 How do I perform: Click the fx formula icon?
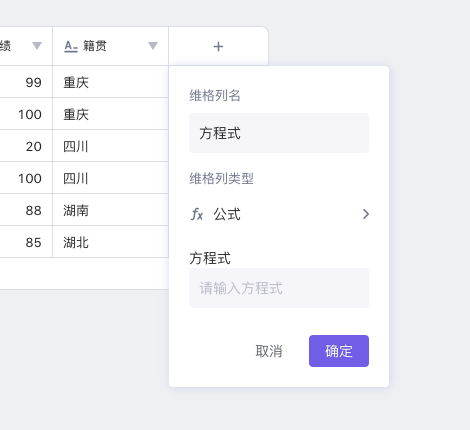(197, 214)
